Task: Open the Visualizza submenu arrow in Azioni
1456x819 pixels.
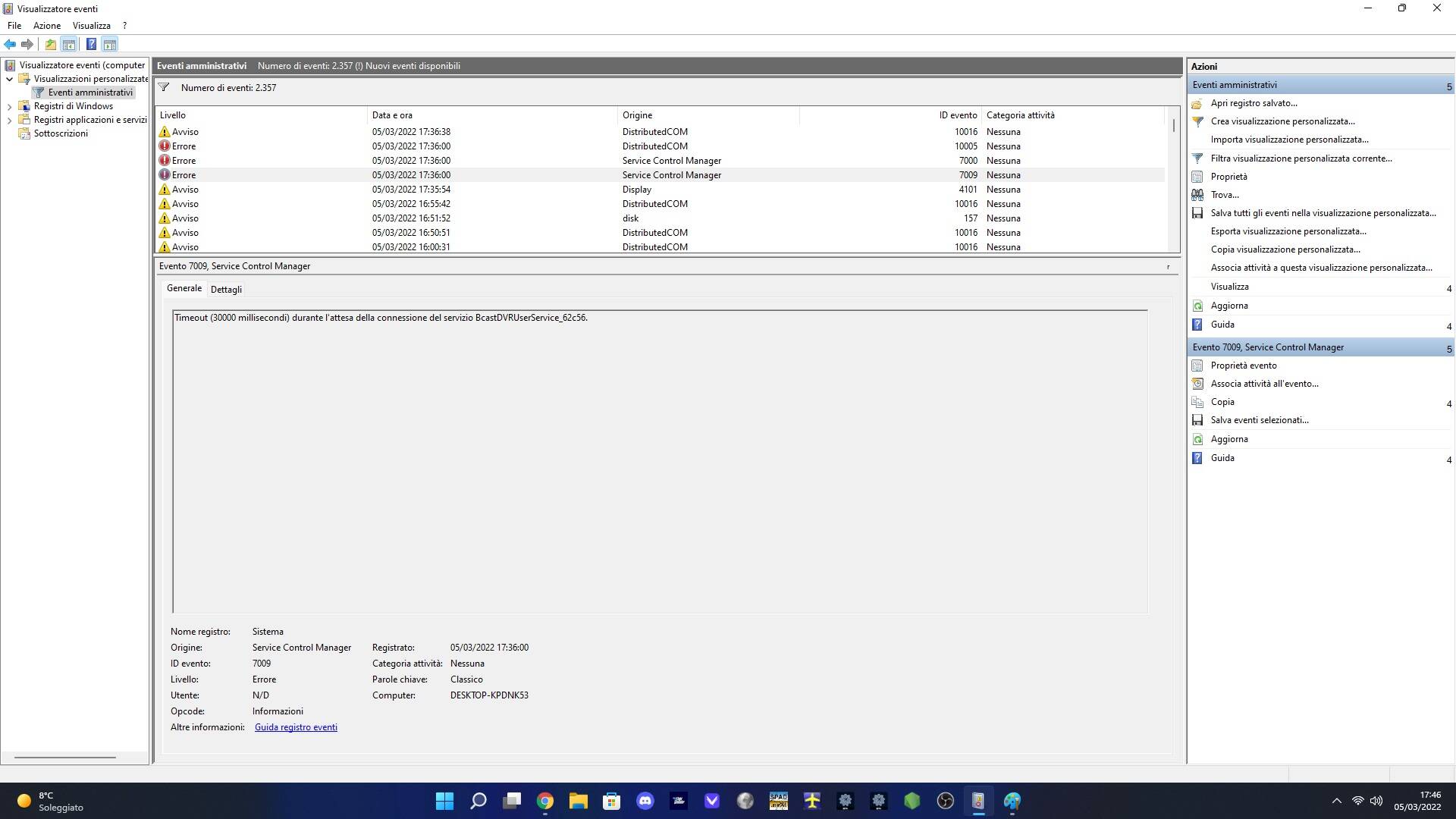Action: point(1448,288)
